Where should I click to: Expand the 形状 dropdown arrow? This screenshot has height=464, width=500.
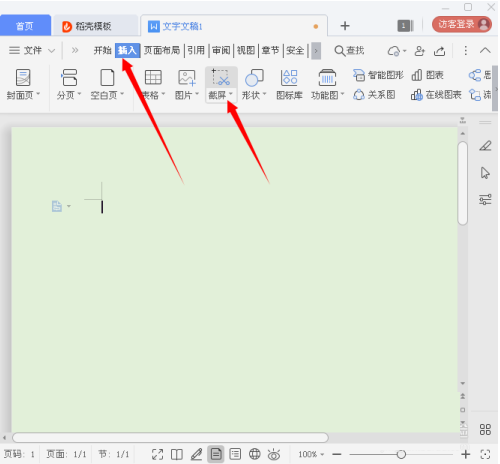pos(264,94)
